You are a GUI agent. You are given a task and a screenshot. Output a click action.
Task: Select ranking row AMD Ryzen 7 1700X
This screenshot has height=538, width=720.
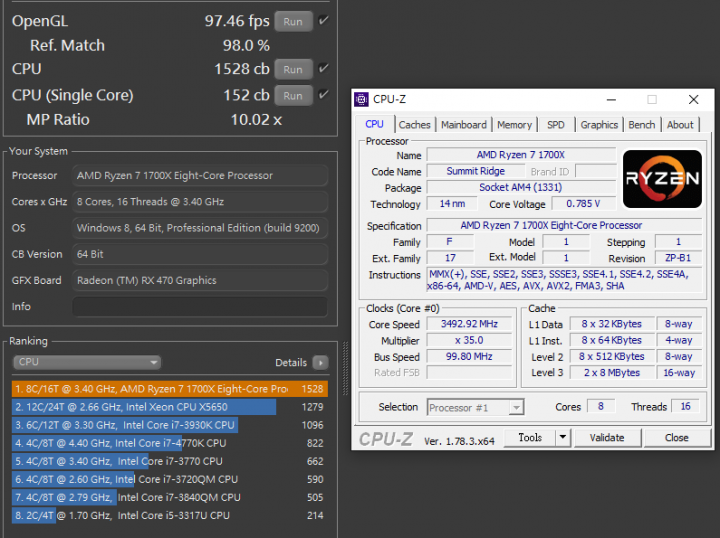pos(170,389)
